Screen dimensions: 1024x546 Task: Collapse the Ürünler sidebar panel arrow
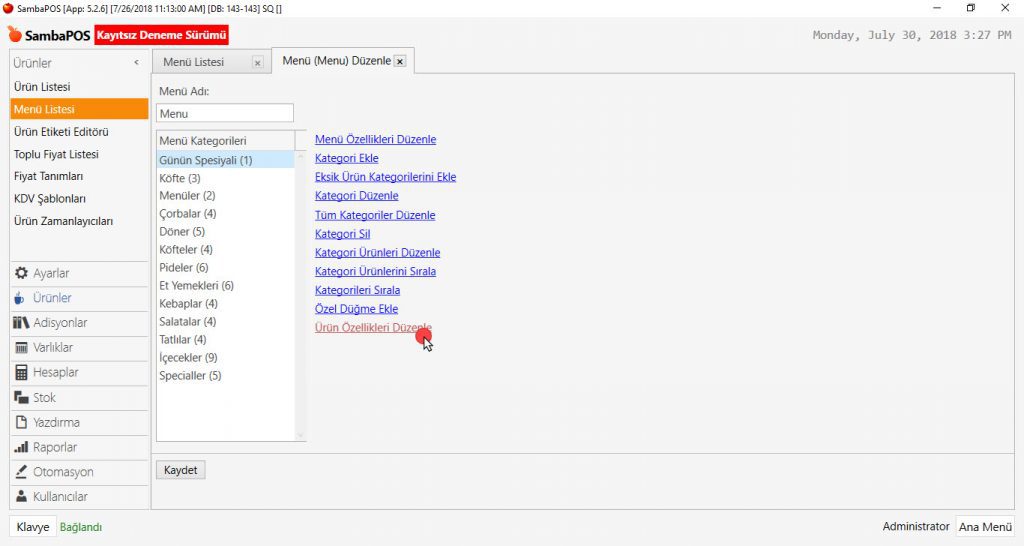coord(136,63)
